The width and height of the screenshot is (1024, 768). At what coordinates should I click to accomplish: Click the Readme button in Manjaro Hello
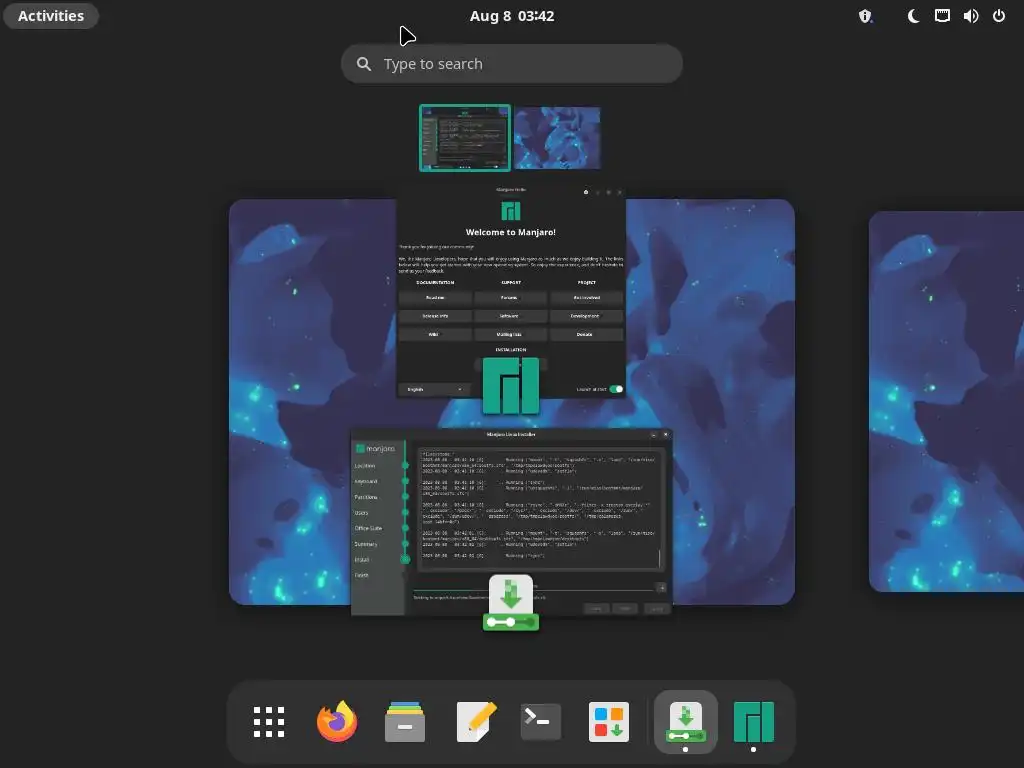435,298
